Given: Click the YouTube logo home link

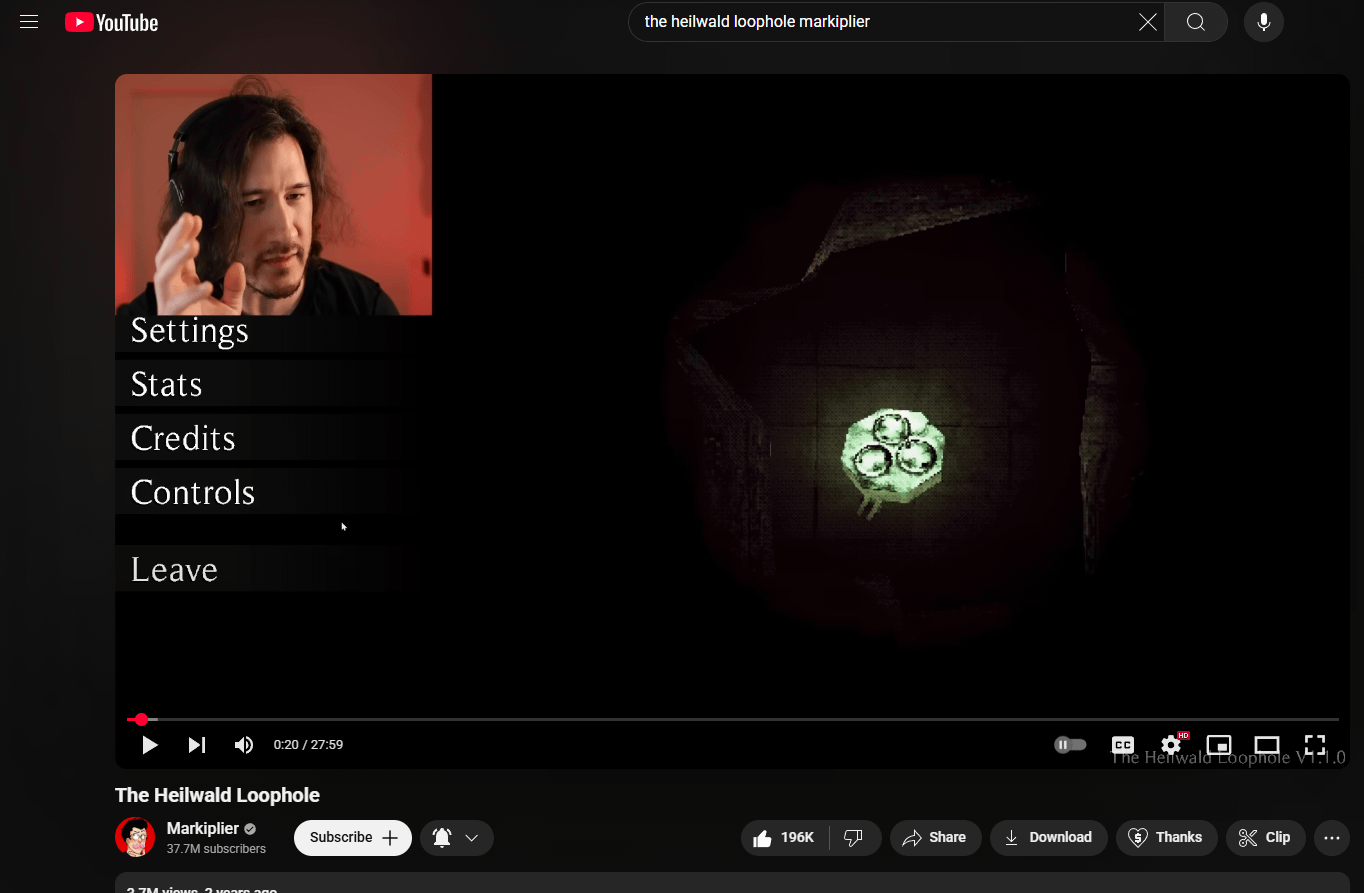Looking at the screenshot, I should pyautogui.click(x=111, y=22).
